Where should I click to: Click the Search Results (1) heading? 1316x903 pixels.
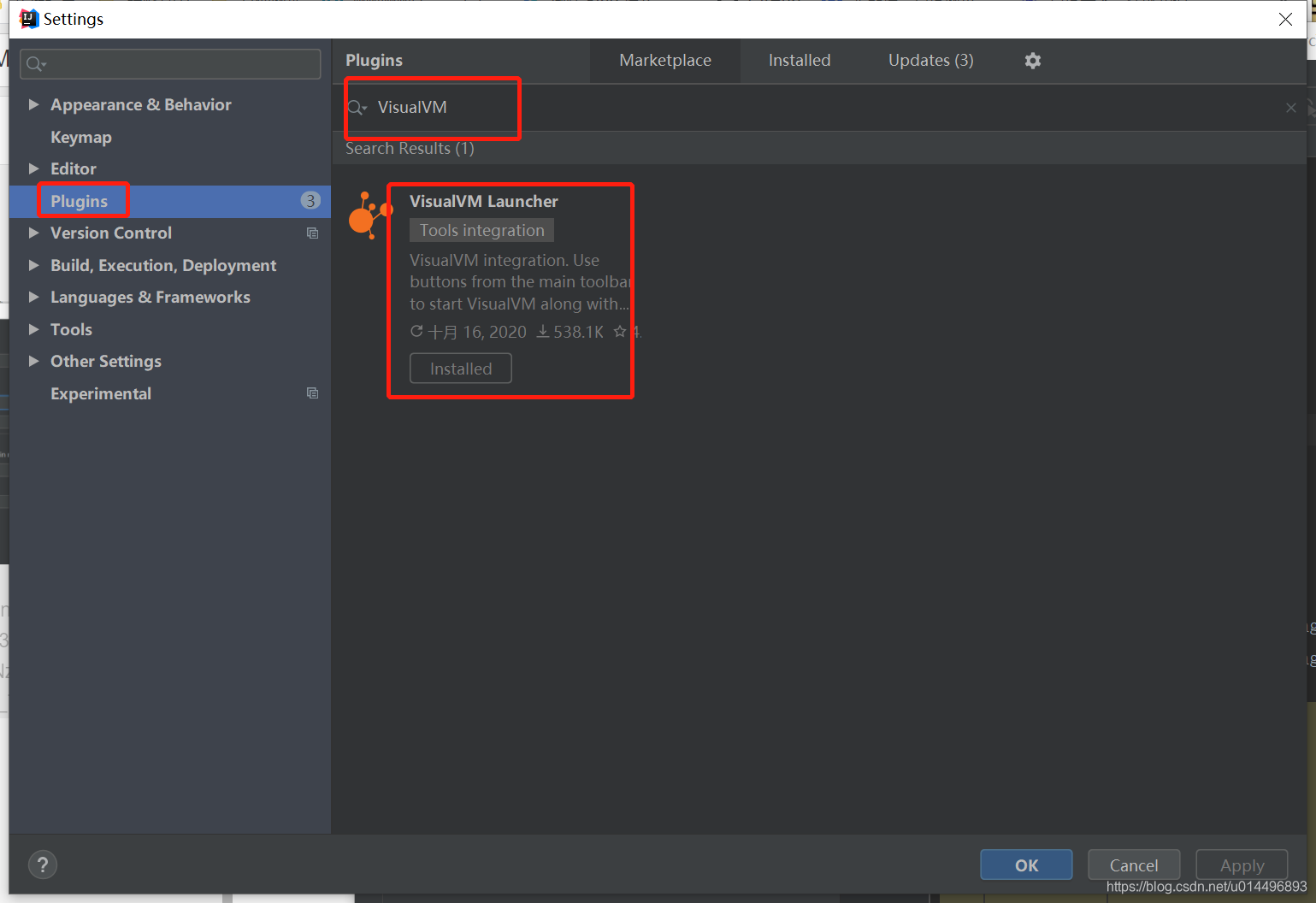pyautogui.click(x=410, y=149)
